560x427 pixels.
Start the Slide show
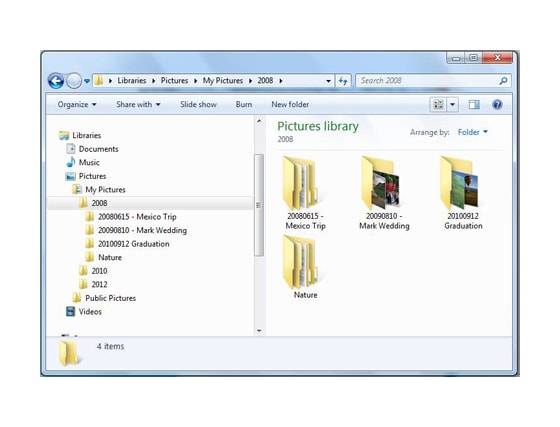click(198, 105)
